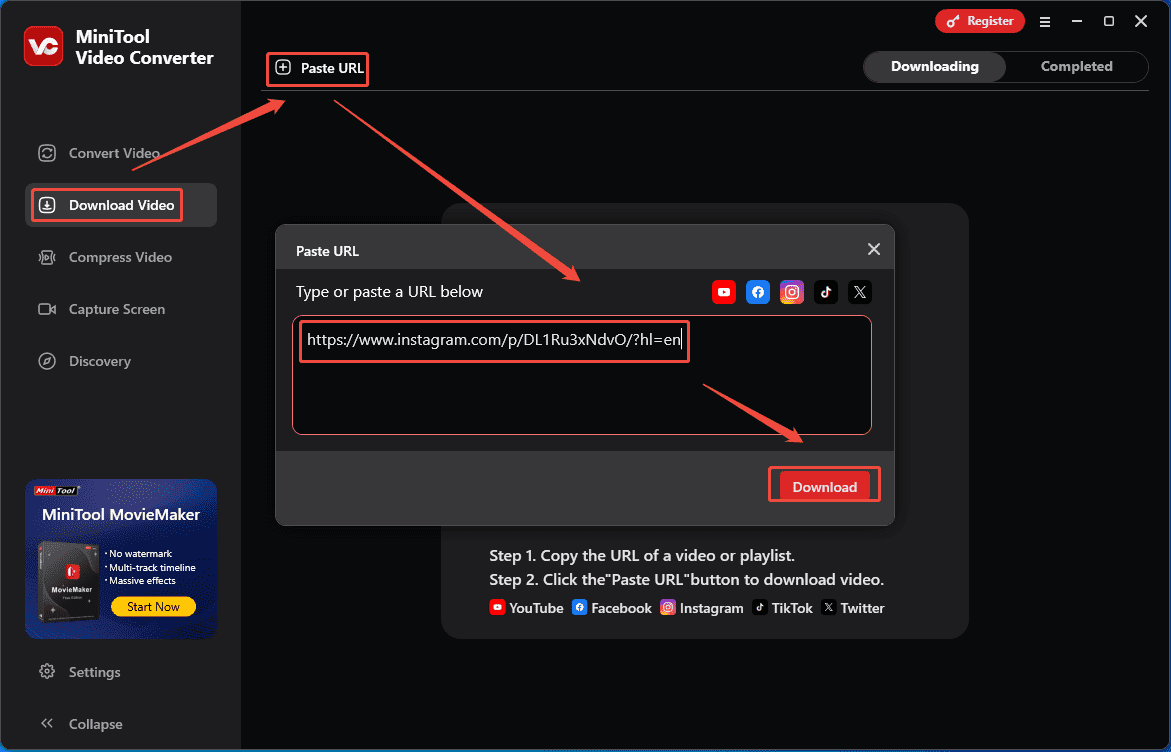The image size is (1171, 752).
Task: Click the YouTube icon below the steps
Action: (x=497, y=607)
